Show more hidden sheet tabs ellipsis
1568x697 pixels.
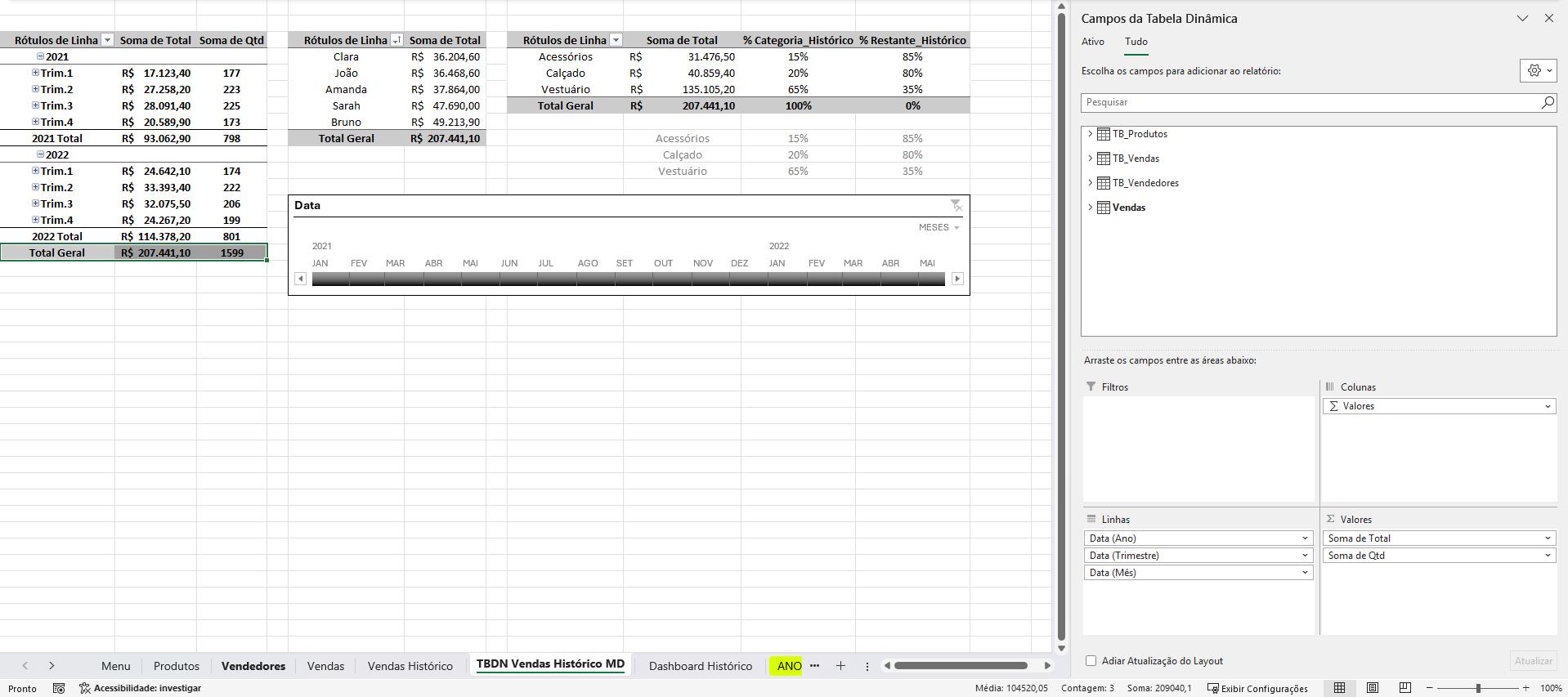click(x=814, y=666)
